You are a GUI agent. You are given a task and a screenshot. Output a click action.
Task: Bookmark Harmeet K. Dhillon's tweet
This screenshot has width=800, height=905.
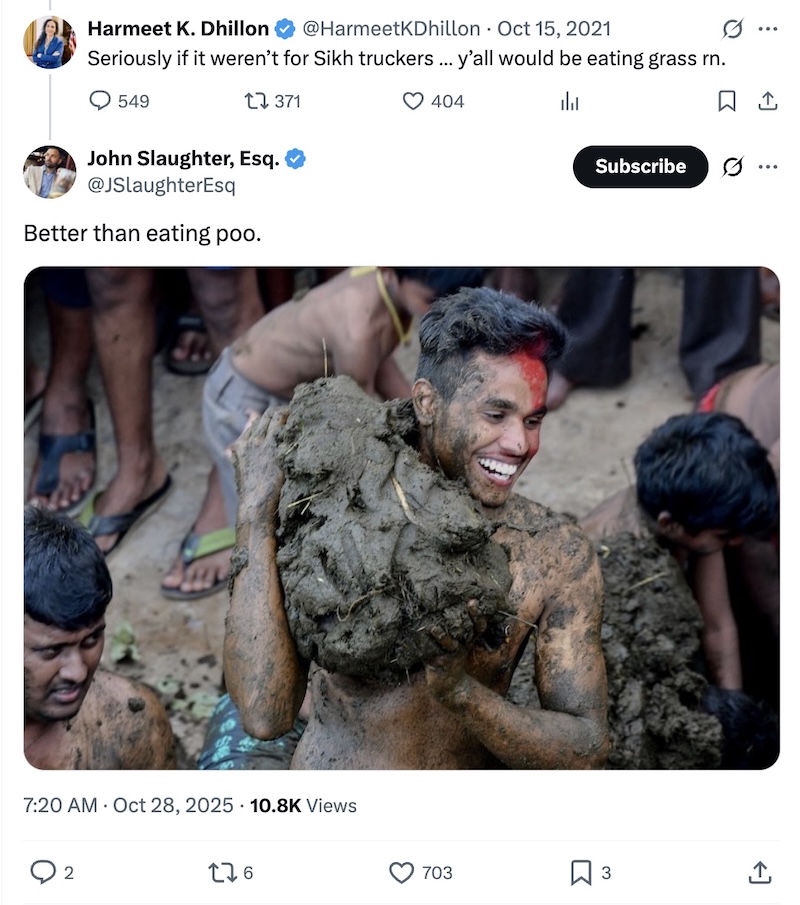[x=727, y=100]
